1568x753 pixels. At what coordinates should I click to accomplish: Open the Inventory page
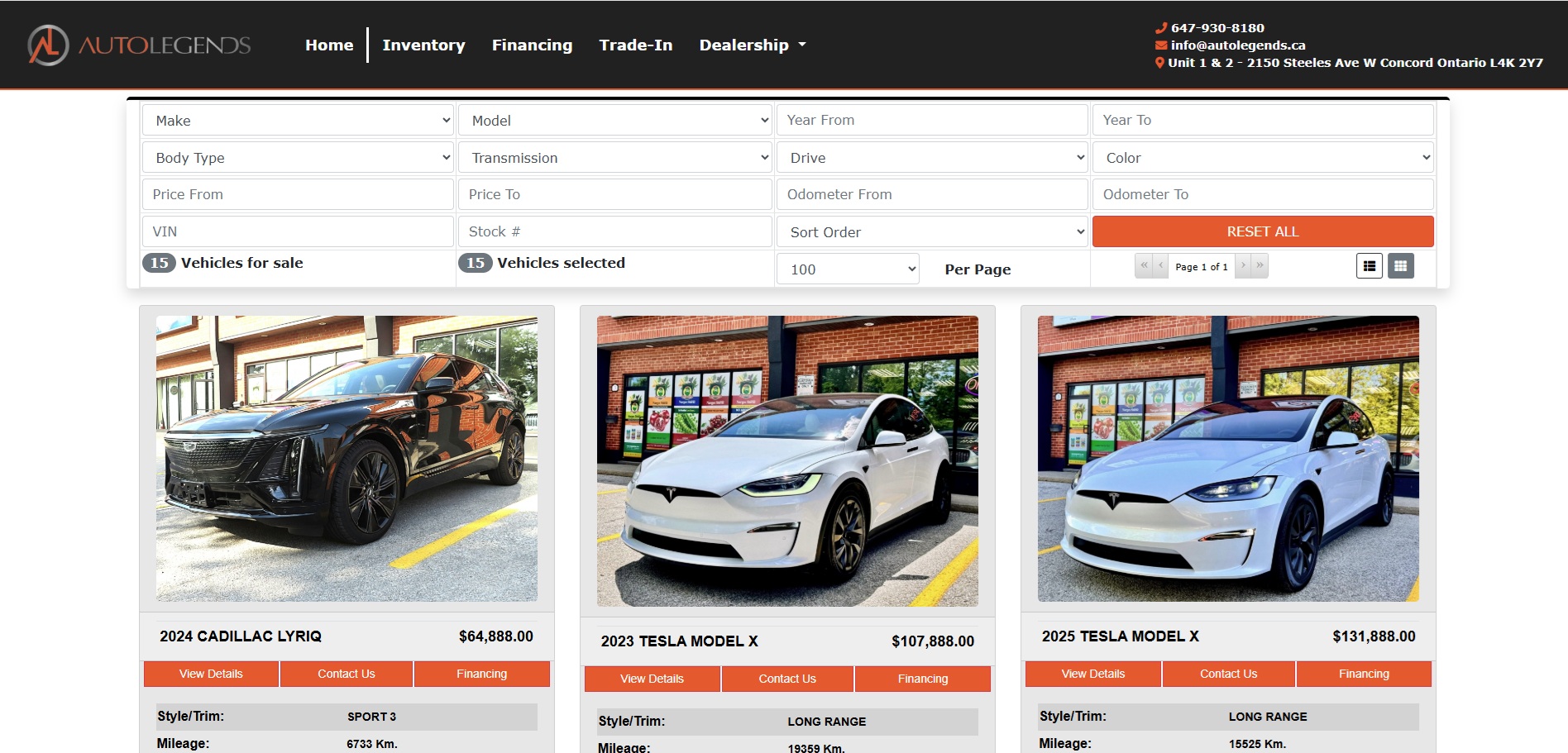[423, 45]
